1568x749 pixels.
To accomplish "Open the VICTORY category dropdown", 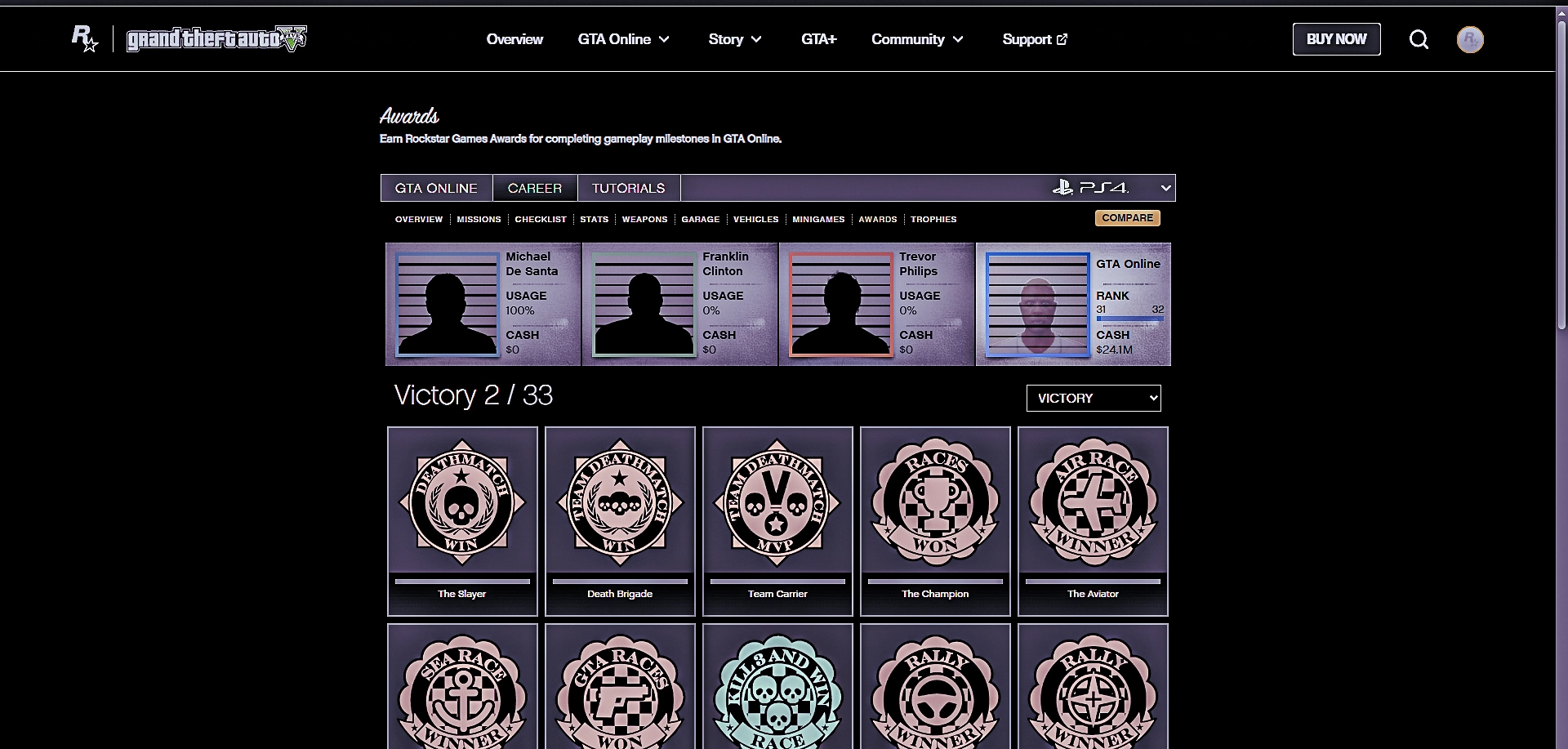I will pyautogui.click(x=1093, y=398).
